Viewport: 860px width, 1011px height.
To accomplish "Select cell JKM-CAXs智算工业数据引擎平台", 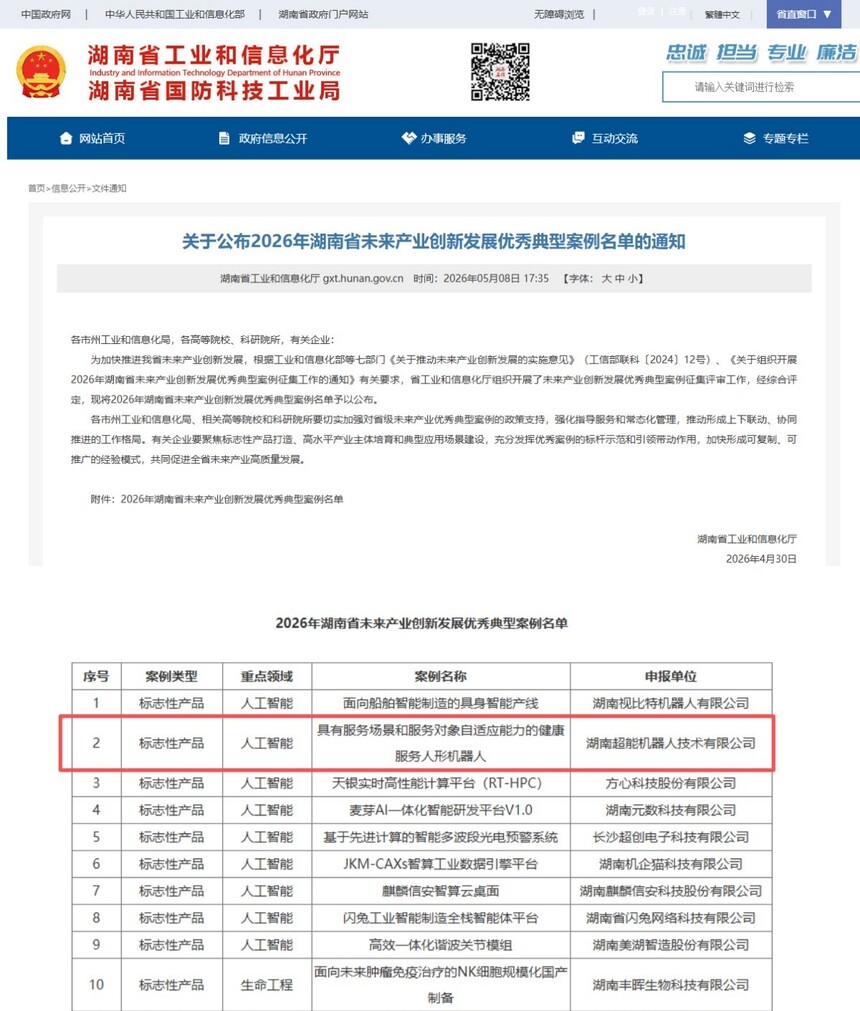I will click(x=440, y=864).
